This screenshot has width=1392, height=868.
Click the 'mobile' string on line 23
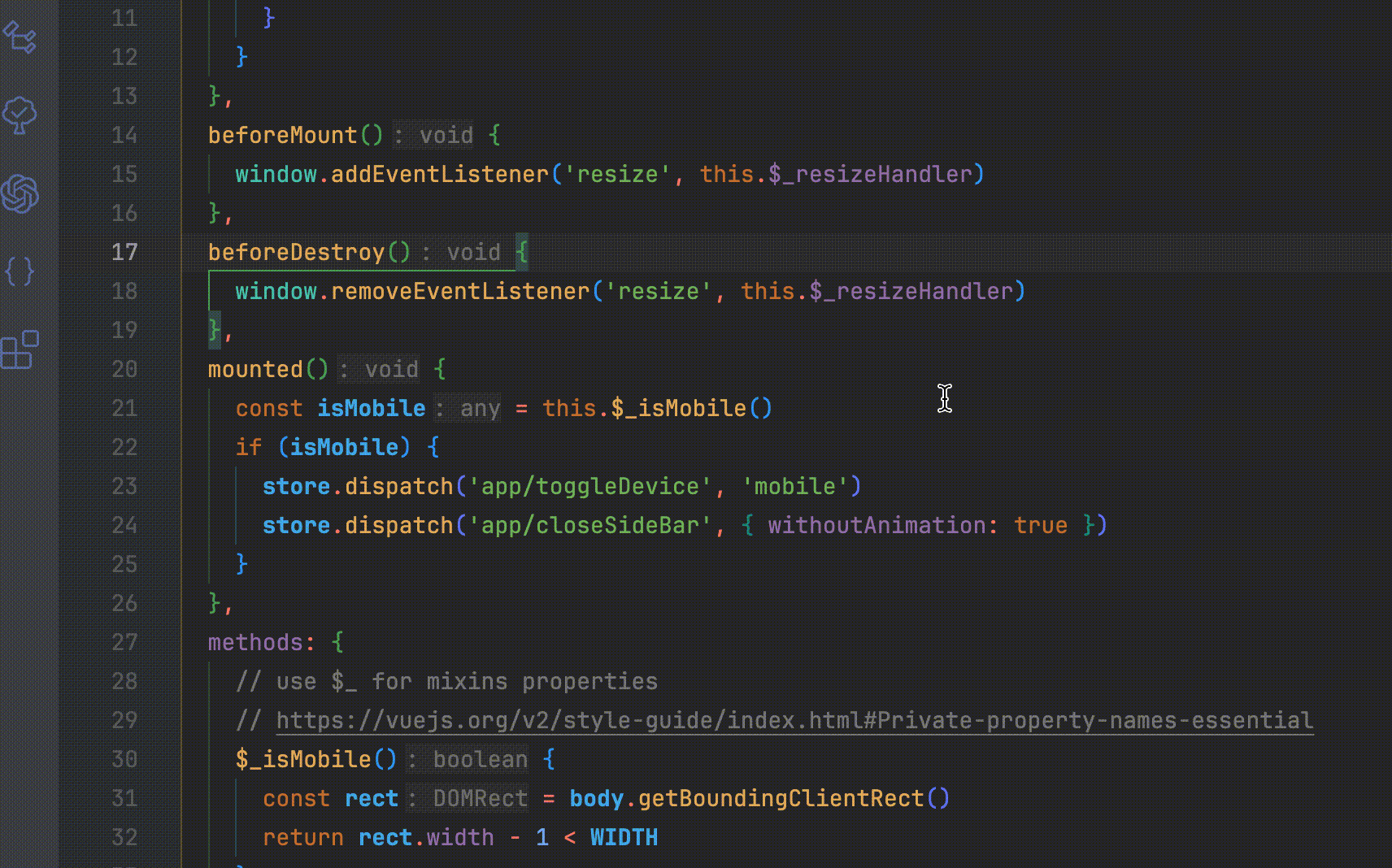click(x=795, y=486)
